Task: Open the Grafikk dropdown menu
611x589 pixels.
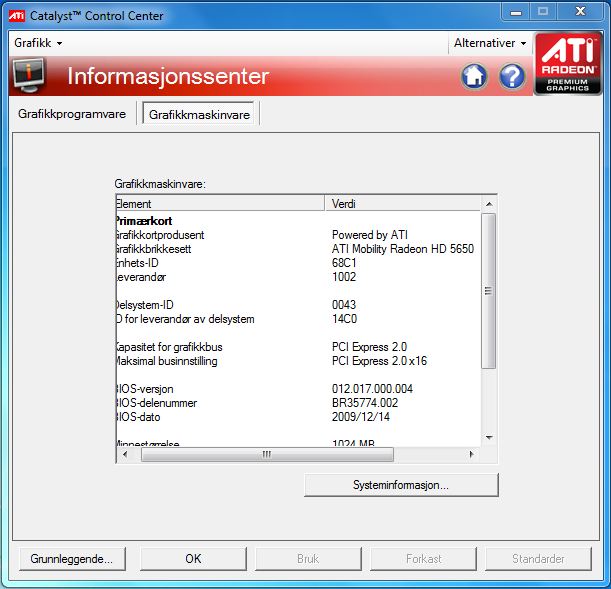Action: 38,43
